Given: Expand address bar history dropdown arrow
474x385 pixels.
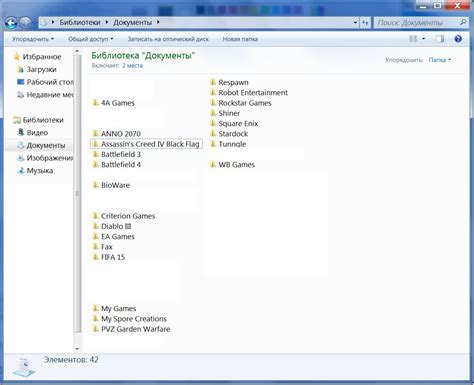Looking at the screenshot, I should point(355,23).
